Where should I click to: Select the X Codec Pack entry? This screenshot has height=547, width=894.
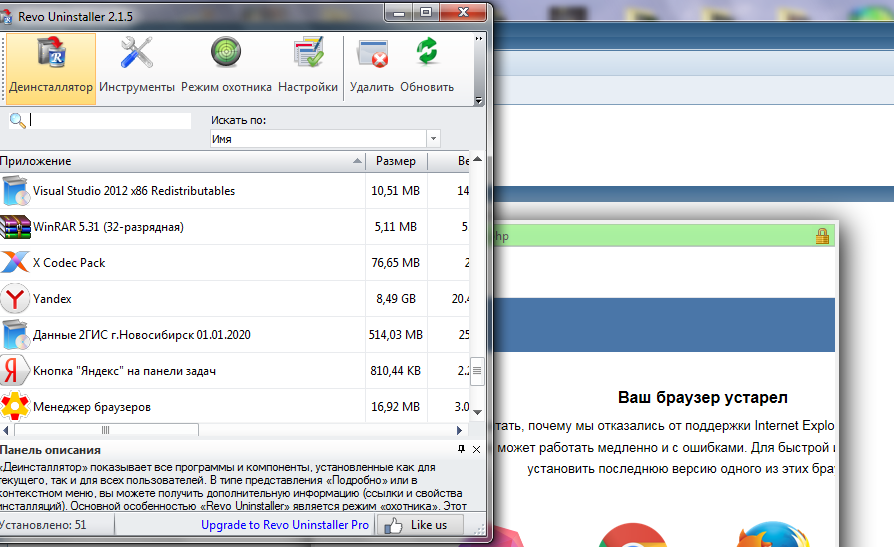point(234,262)
